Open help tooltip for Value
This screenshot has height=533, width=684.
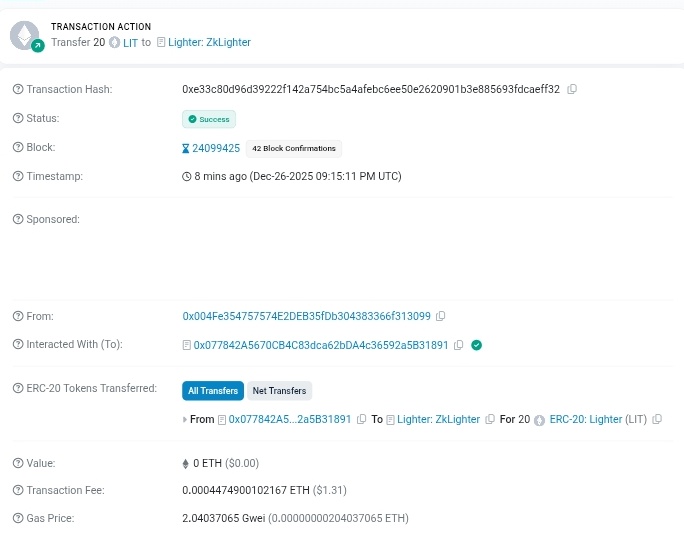(x=18, y=463)
